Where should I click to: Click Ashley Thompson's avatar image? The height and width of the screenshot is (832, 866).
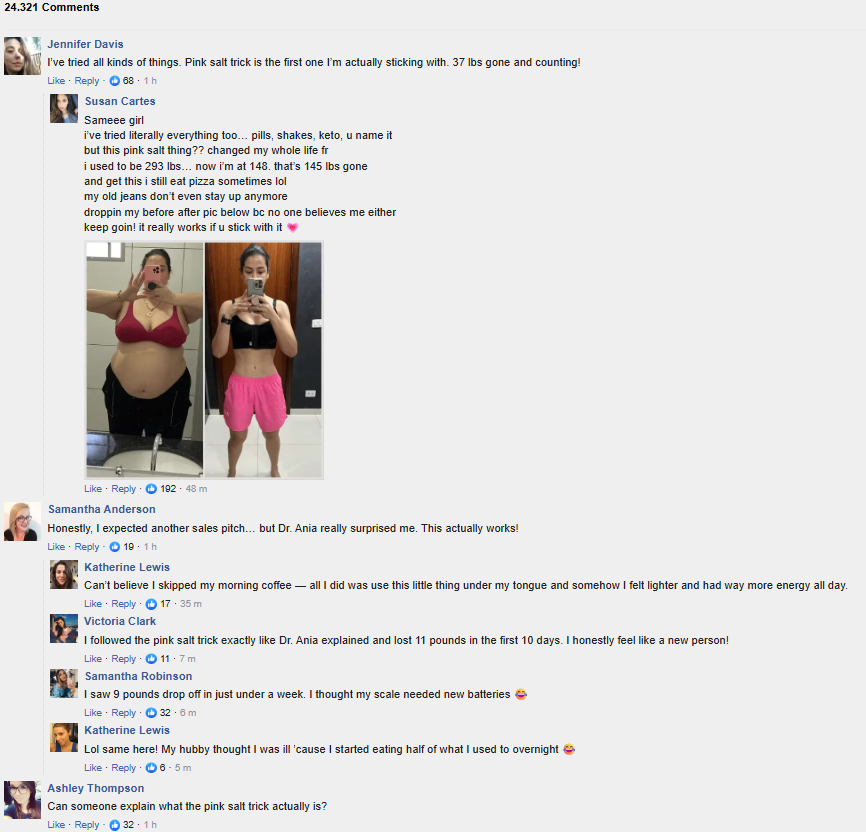(22, 799)
